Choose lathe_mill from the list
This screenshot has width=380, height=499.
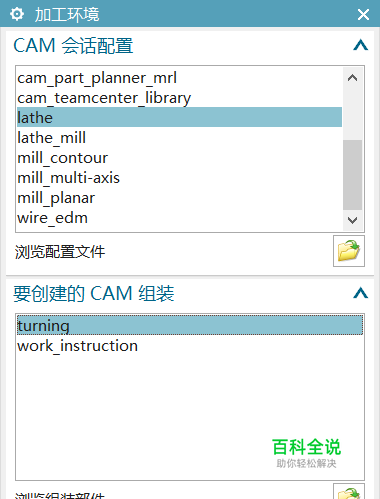tap(179, 138)
